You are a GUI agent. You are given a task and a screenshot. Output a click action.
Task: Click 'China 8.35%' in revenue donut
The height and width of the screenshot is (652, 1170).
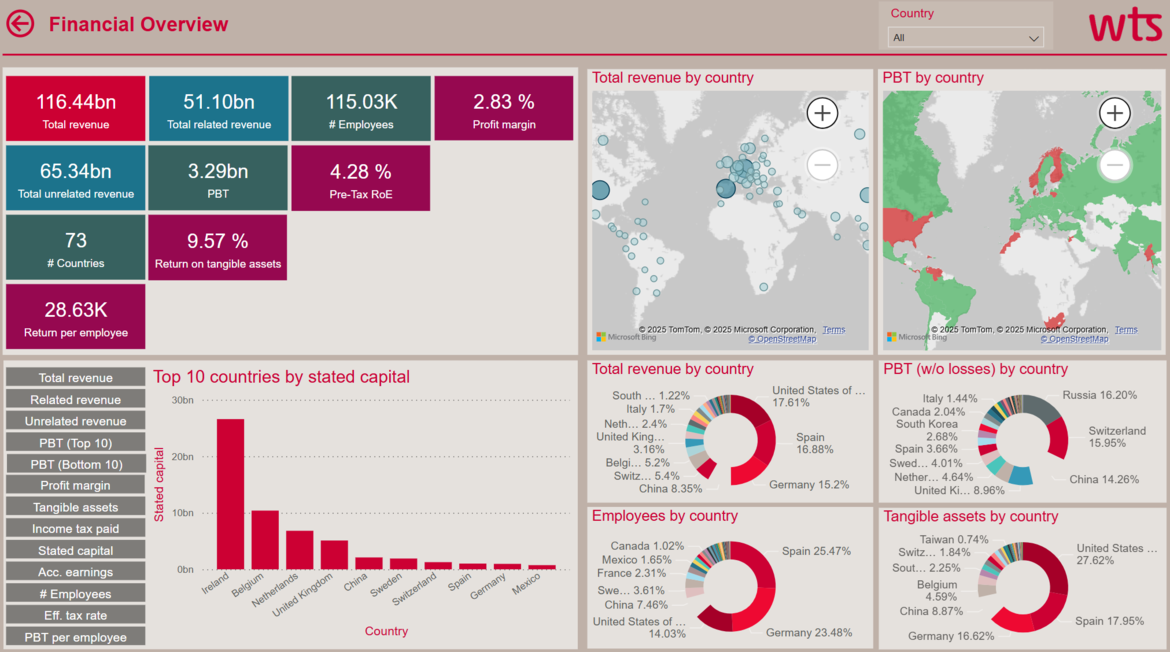670,489
